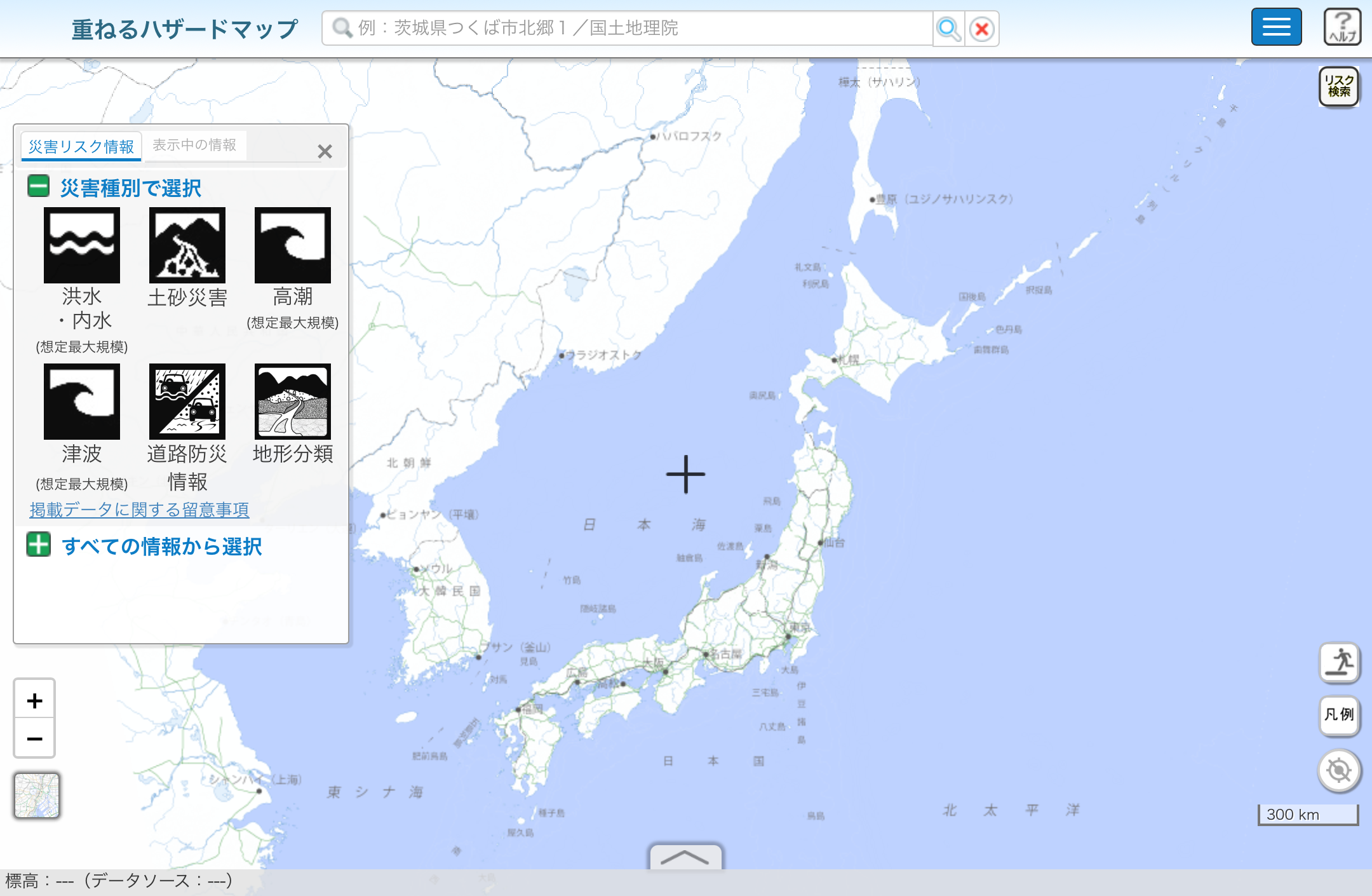Screen dimensions: 1372x896
Task: Click the すべての情報から選択 heading text
Action: (x=162, y=546)
